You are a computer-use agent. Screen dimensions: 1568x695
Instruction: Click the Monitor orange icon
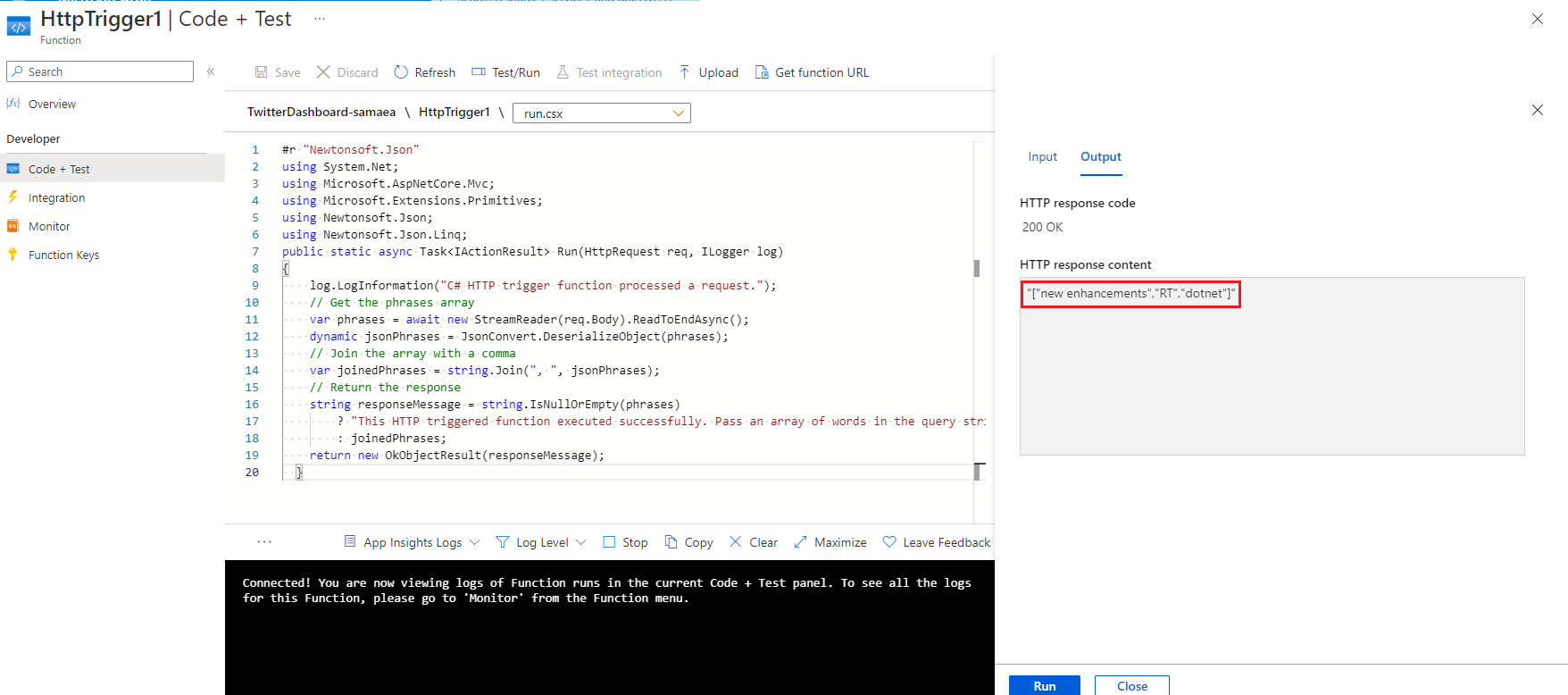pos(13,226)
